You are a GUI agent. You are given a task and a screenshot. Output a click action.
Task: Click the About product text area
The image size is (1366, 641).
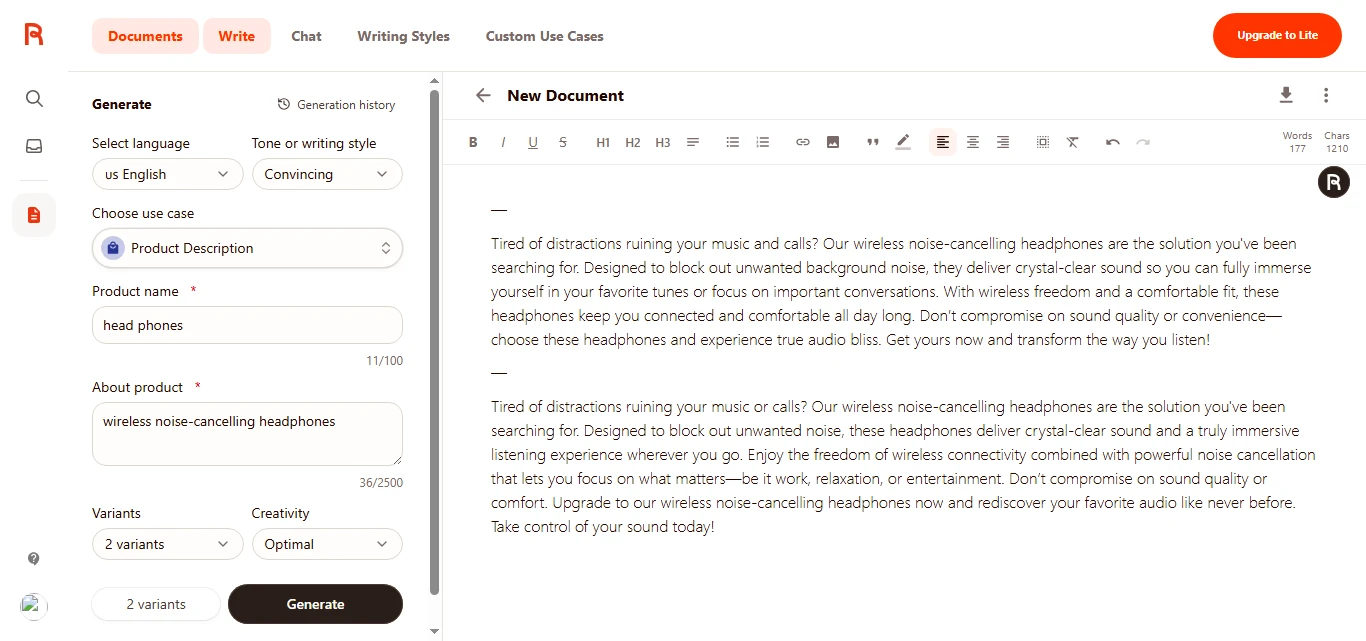pyautogui.click(x=247, y=434)
